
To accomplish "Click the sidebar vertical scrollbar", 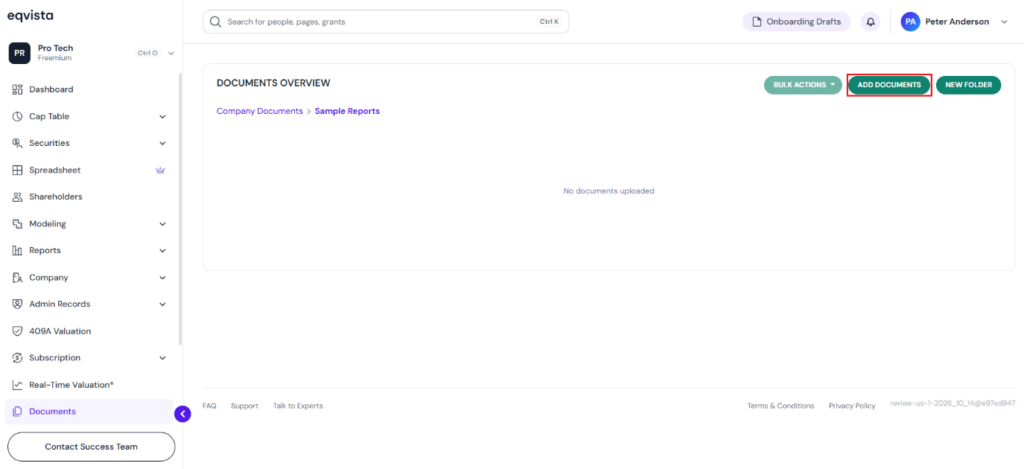I will tap(181, 209).
